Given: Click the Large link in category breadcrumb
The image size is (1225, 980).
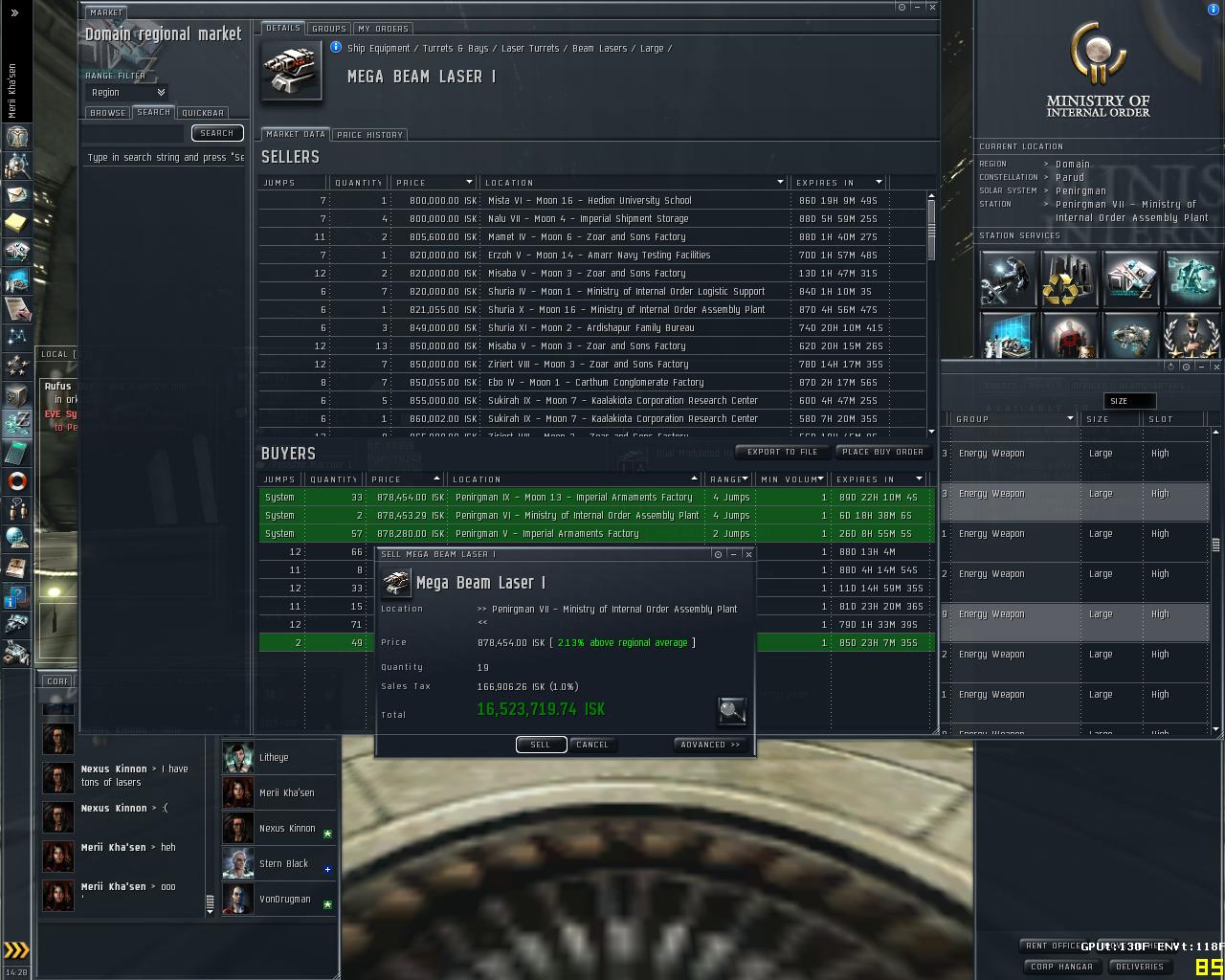Looking at the screenshot, I should tap(652, 48).
